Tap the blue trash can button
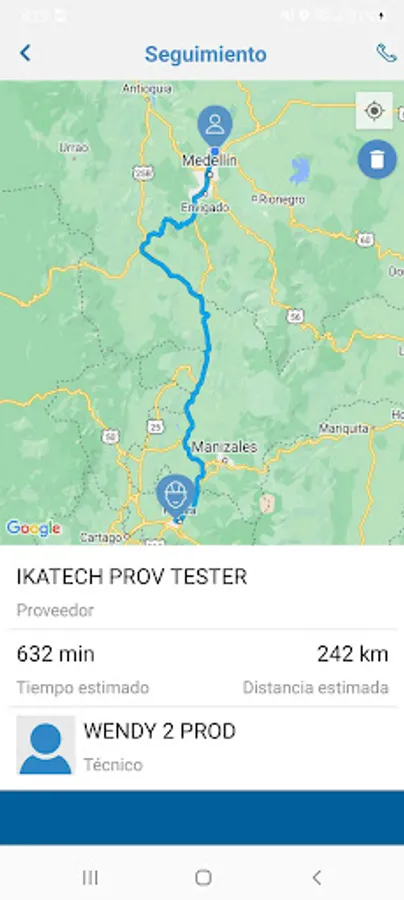The width and height of the screenshot is (404, 900). point(377,159)
